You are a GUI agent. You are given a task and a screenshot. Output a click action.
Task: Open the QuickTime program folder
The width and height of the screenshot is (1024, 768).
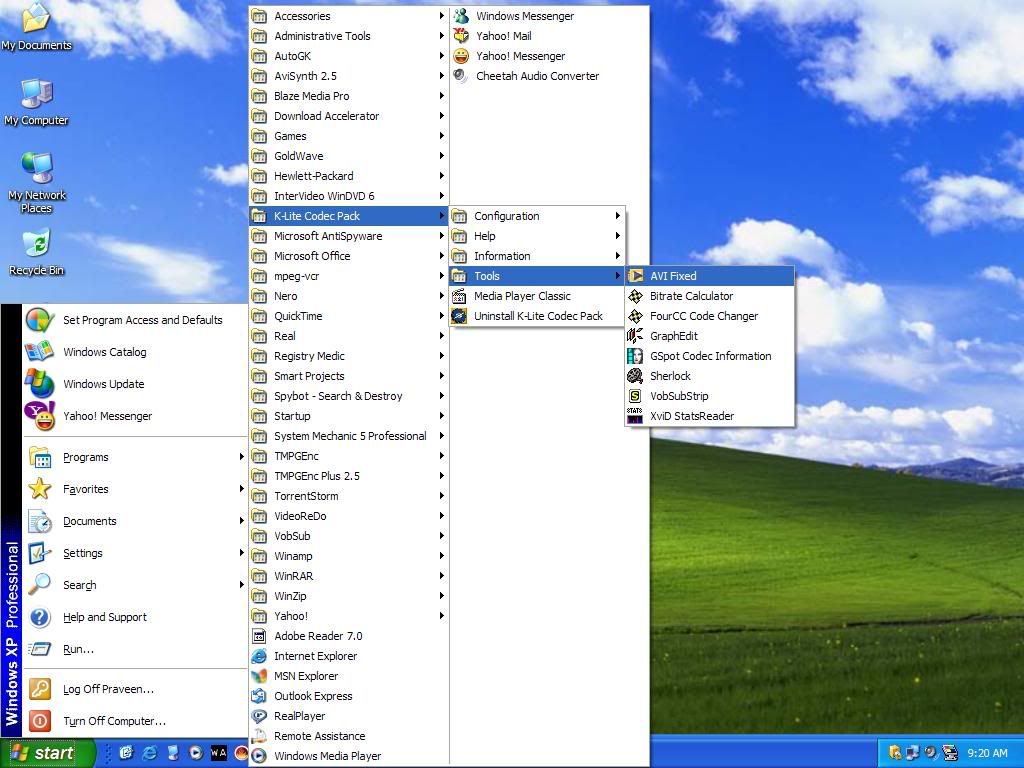tap(349, 316)
